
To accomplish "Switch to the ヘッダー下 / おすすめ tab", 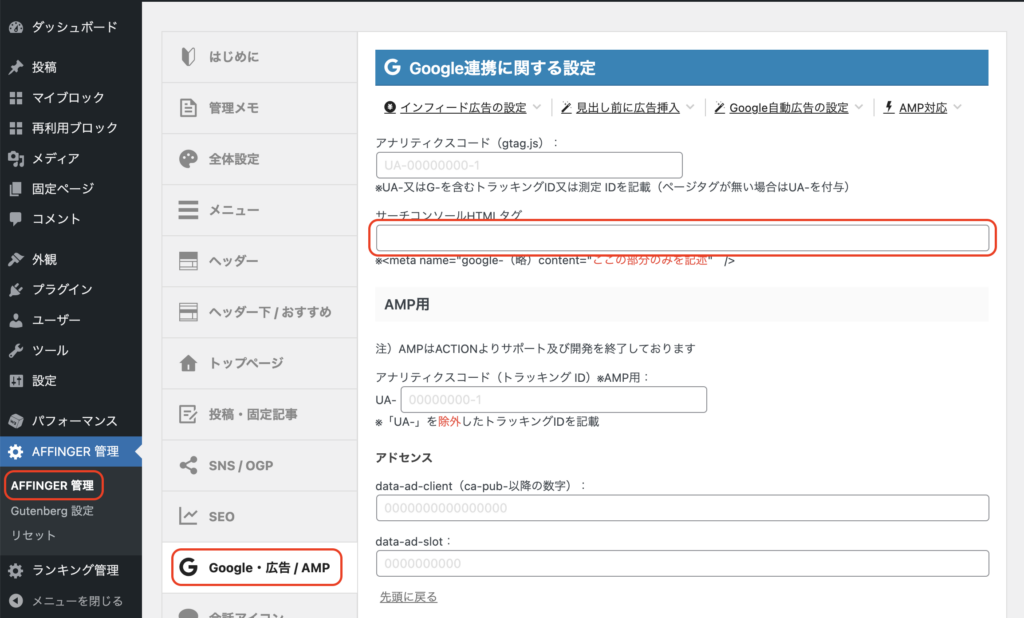I will tap(259, 312).
